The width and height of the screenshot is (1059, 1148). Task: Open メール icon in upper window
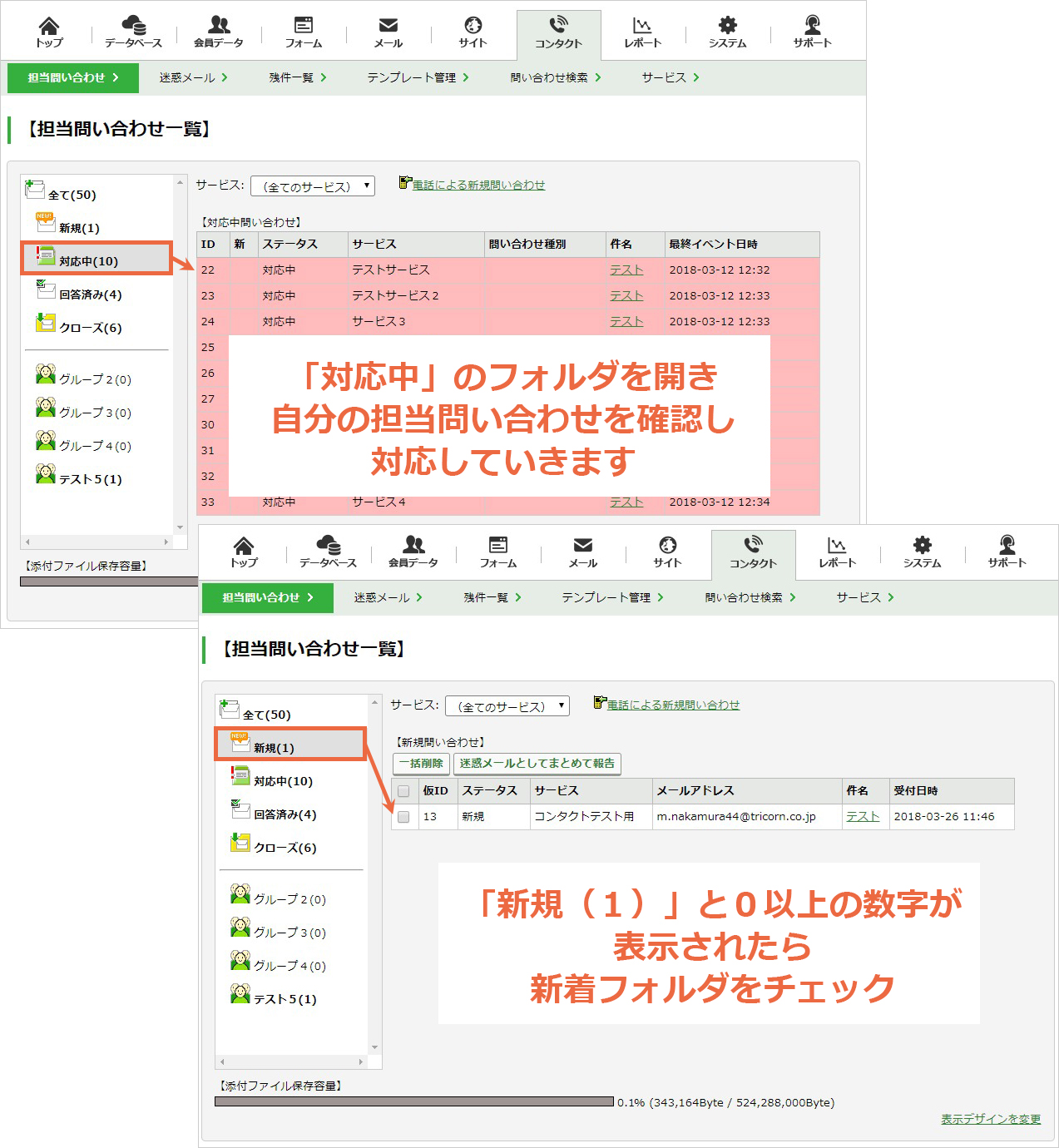(388, 32)
